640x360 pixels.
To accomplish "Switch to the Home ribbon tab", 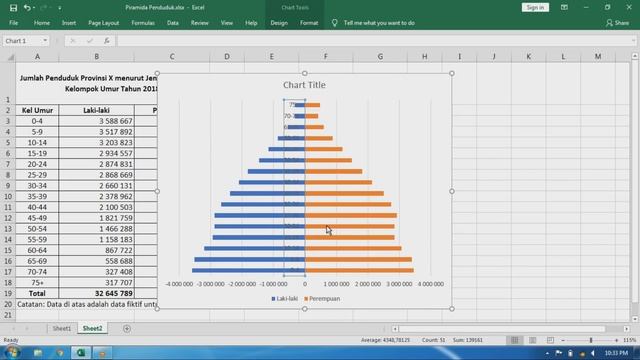I will [x=42, y=23].
